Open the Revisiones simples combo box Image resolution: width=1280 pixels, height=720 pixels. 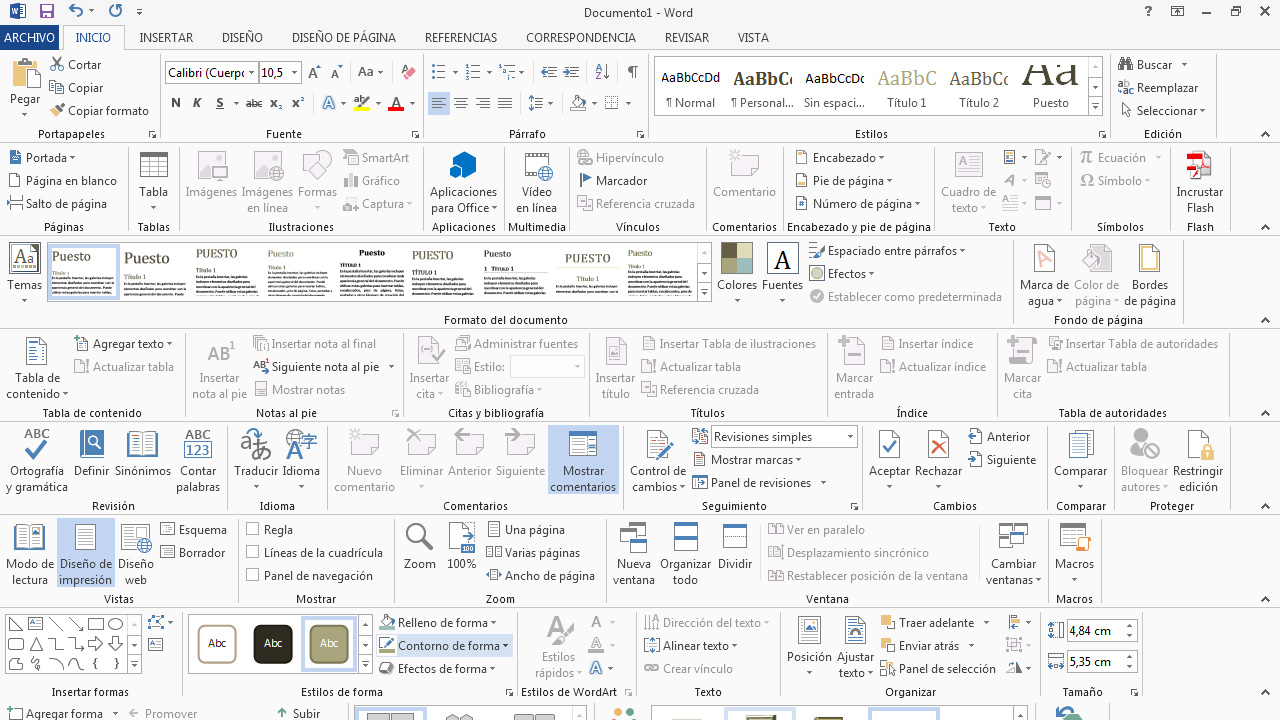coord(784,437)
